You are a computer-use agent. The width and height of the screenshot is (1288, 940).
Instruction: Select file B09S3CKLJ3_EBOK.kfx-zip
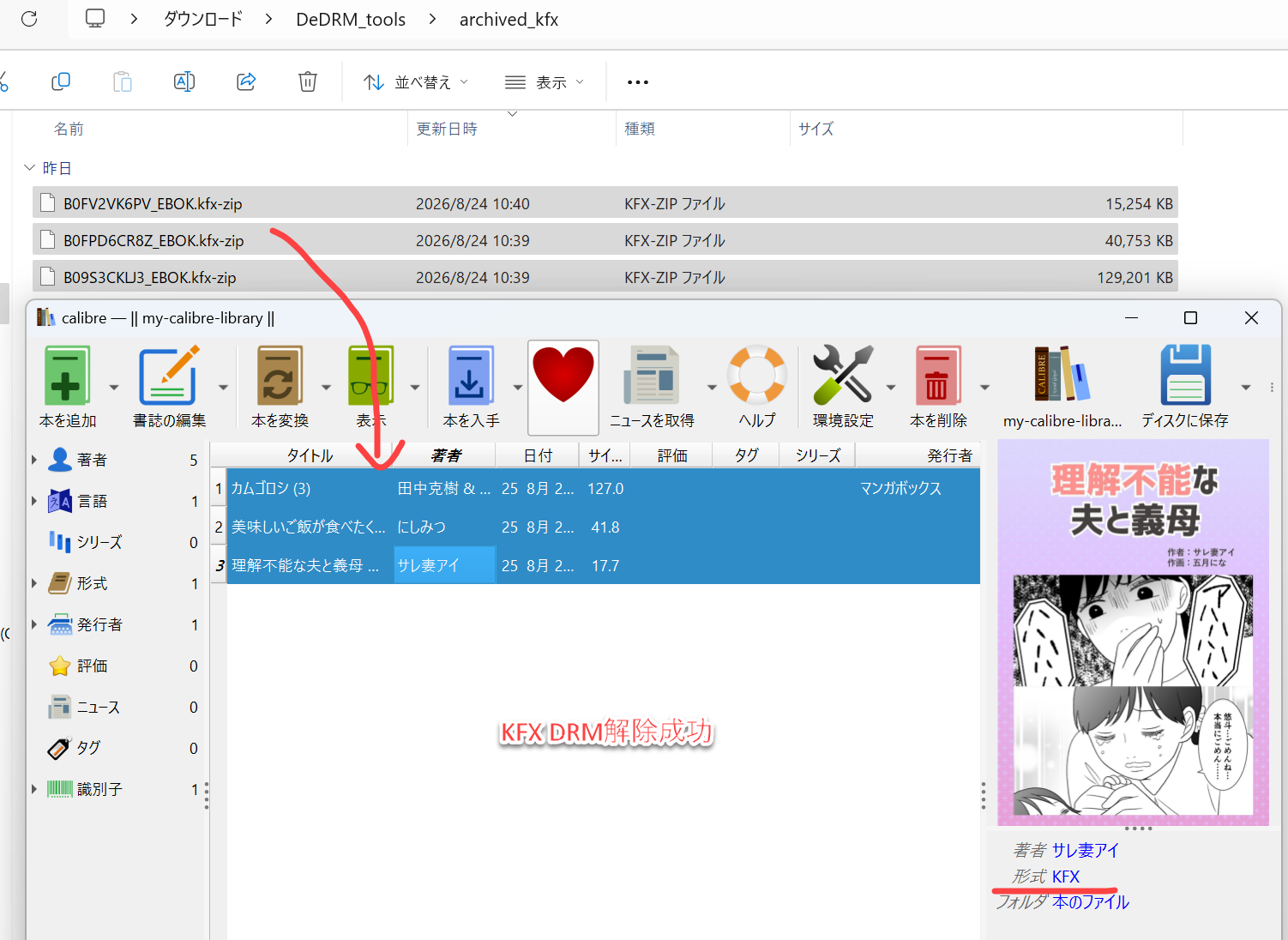coord(605,277)
